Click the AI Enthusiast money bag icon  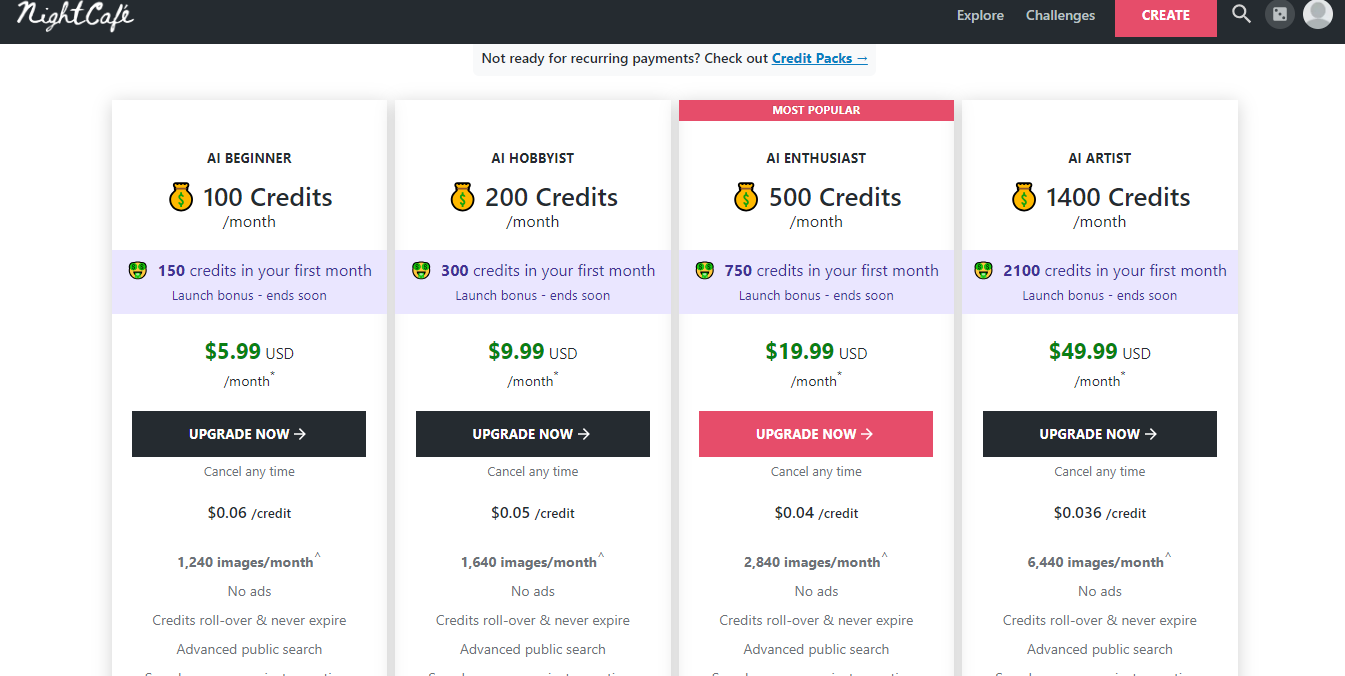pyautogui.click(x=747, y=197)
